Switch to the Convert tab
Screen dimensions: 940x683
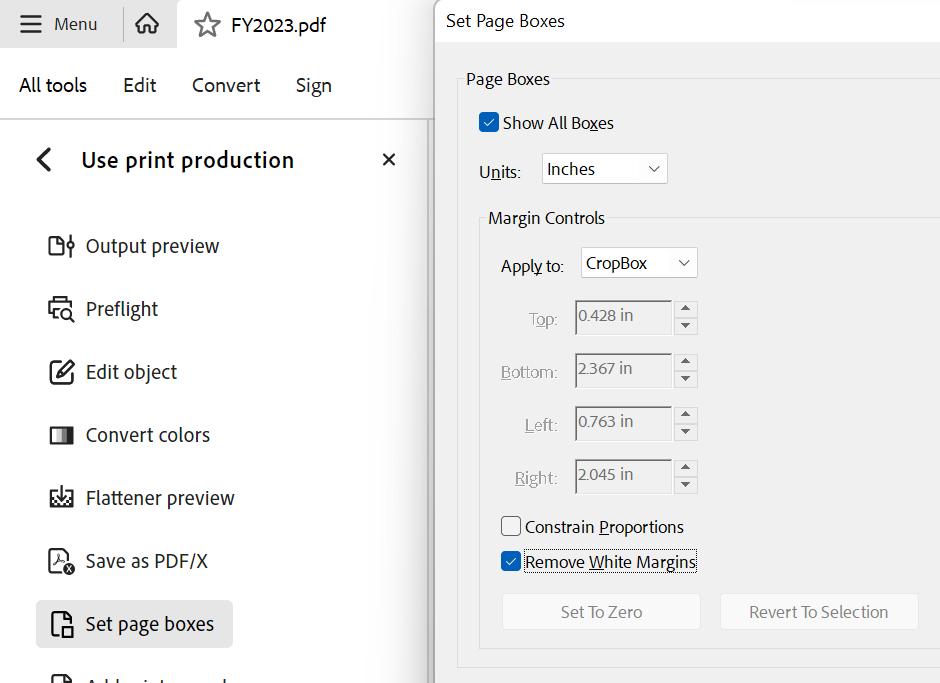[x=226, y=86]
